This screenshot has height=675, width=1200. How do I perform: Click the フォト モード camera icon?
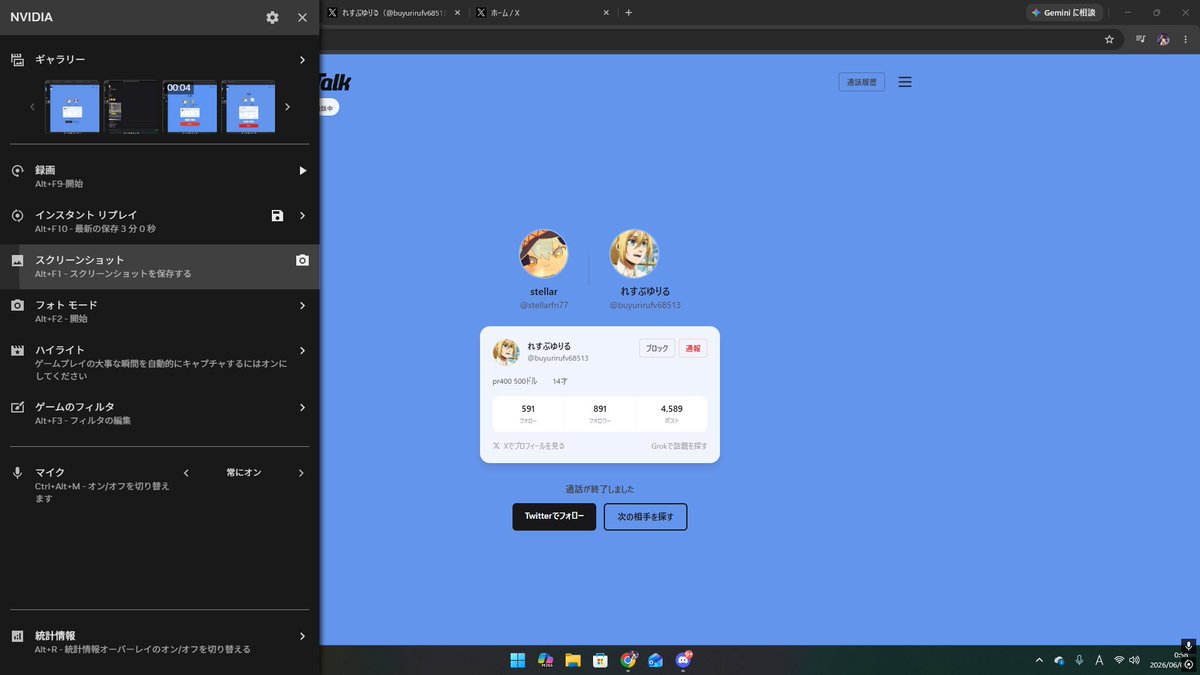pyautogui.click(x=17, y=305)
